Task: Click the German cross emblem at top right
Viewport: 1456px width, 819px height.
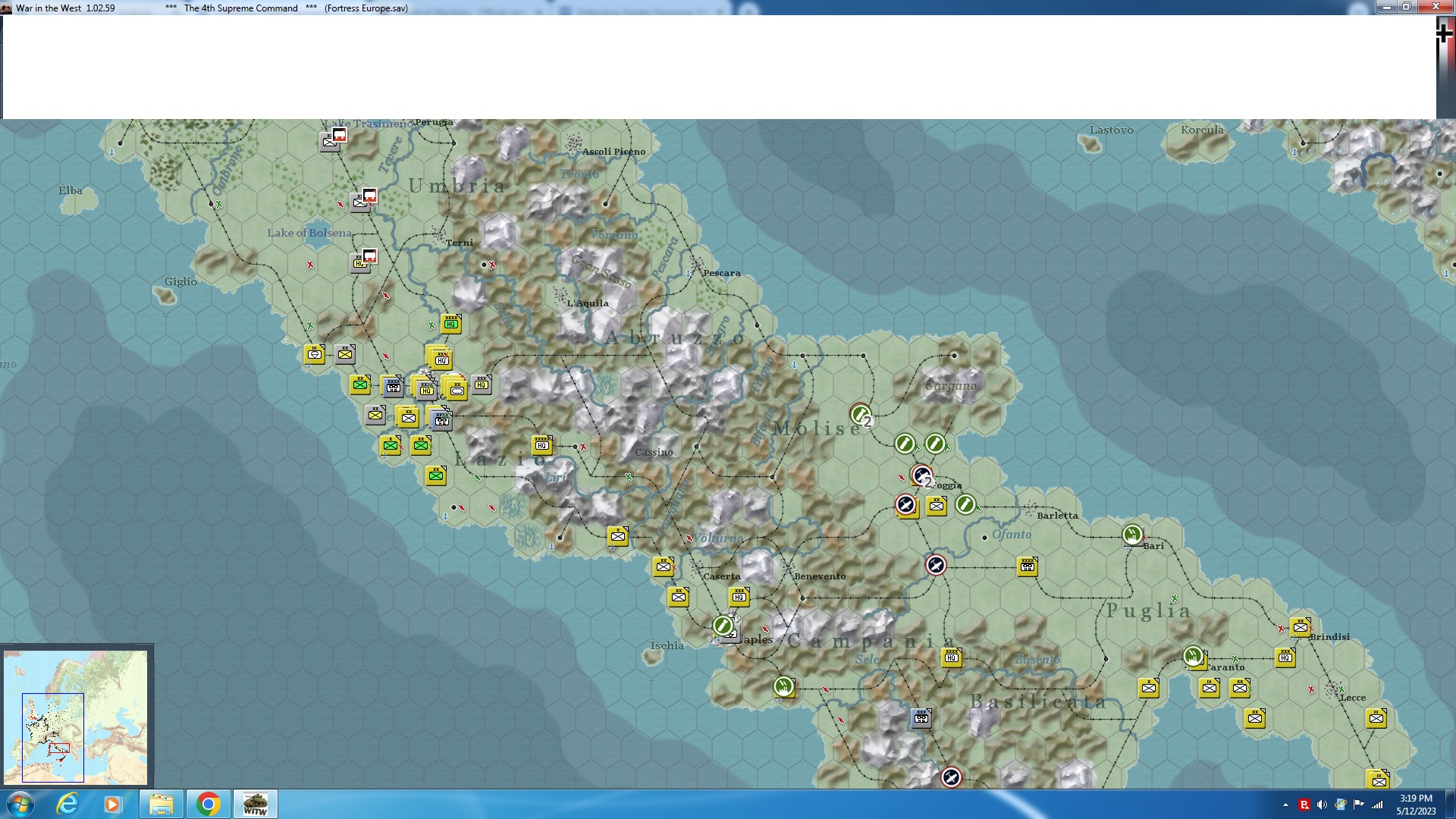Action: point(1444,33)
